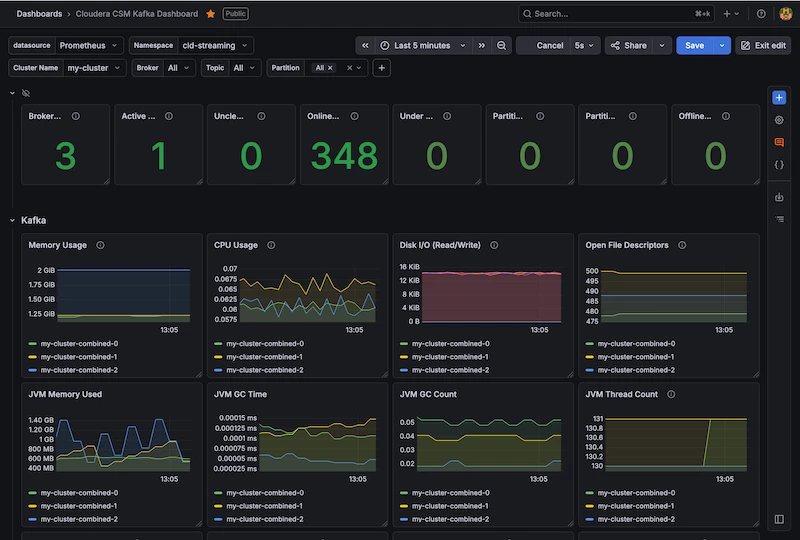Image resolution: width=800 pixels, height=540 pixels.
Task: Open the Save options dropdown arrow
Action: click(x=722, y=45)
